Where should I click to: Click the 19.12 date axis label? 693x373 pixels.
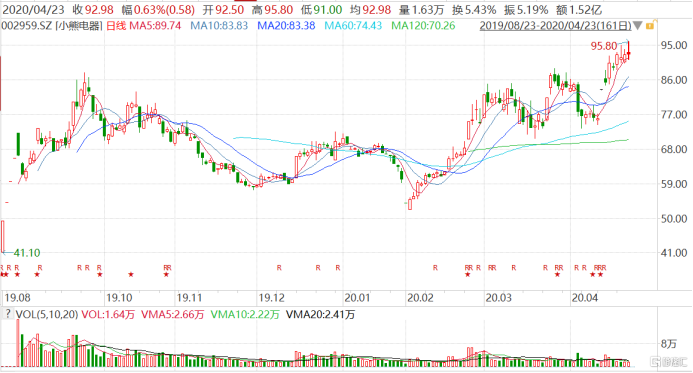[272, 297]
